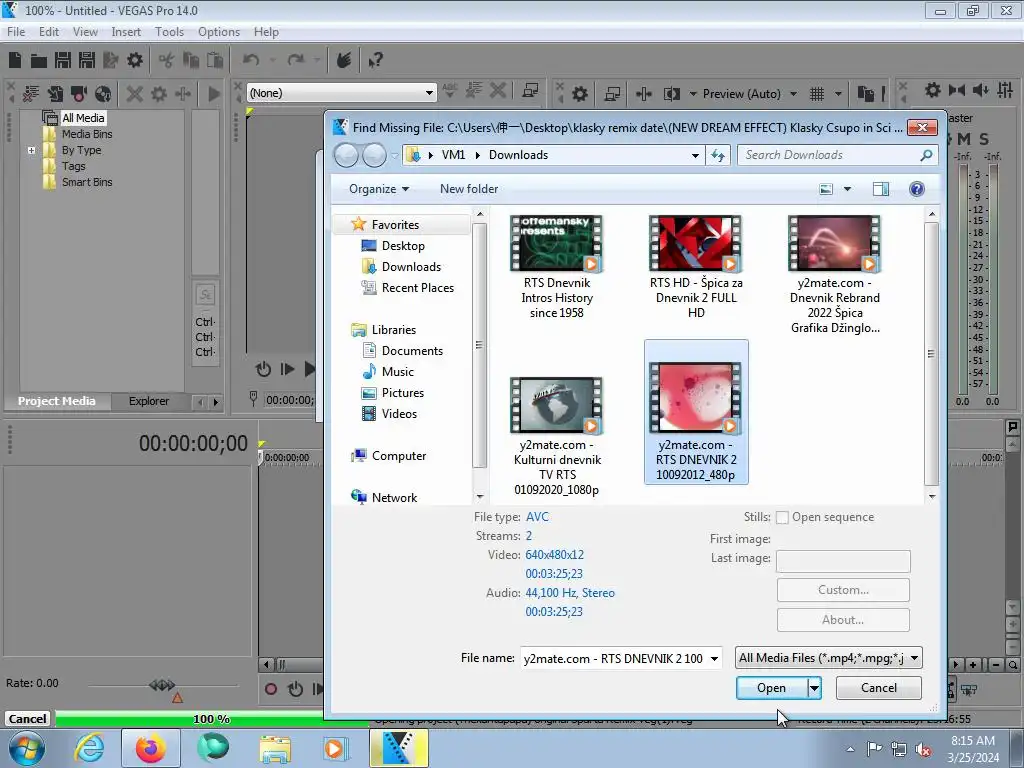Click the Redo arrow icon
This screenshot has height=768, width=1024.
296,61
